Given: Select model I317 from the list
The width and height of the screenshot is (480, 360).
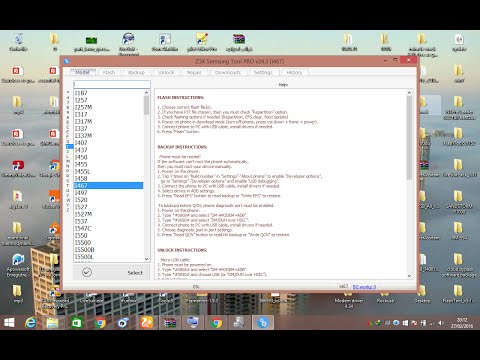Looking at the screenshot, I should [108, 114].
